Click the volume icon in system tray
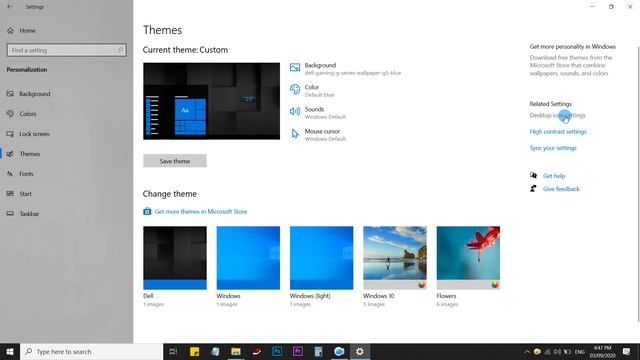The image size is (640, 360). tap(557, 351)
